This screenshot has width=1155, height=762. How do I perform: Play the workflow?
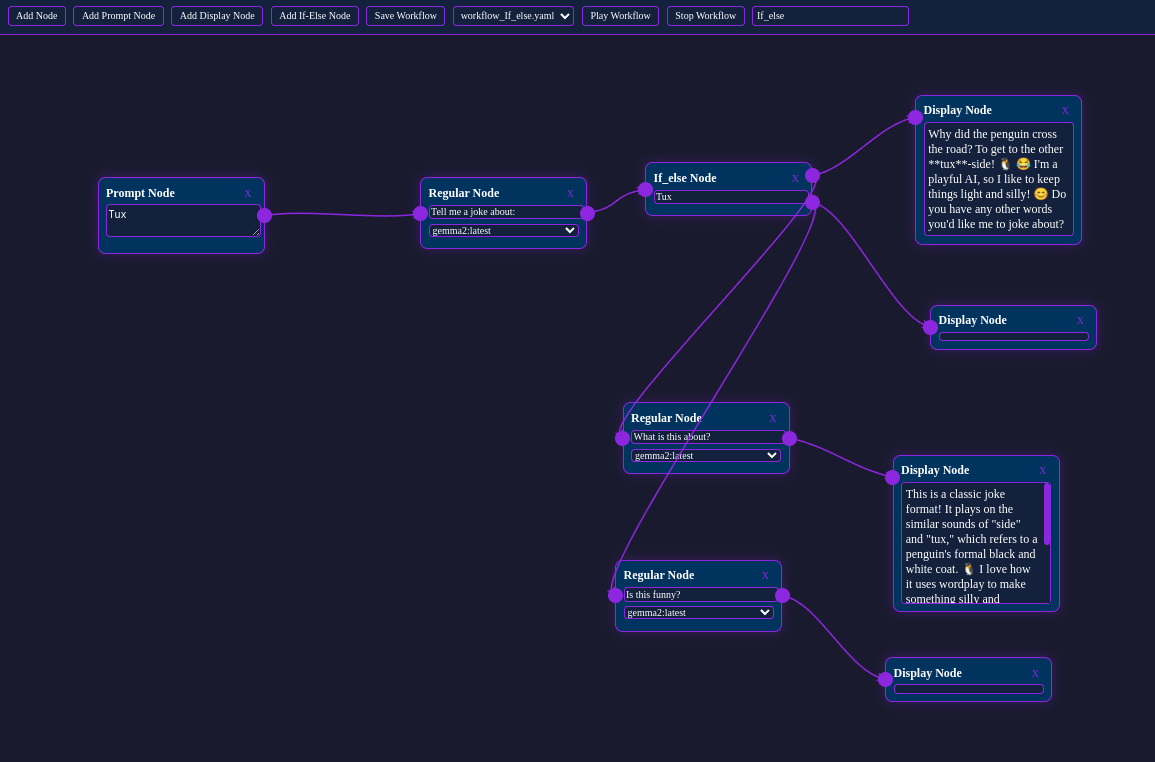tap(620, 15)
